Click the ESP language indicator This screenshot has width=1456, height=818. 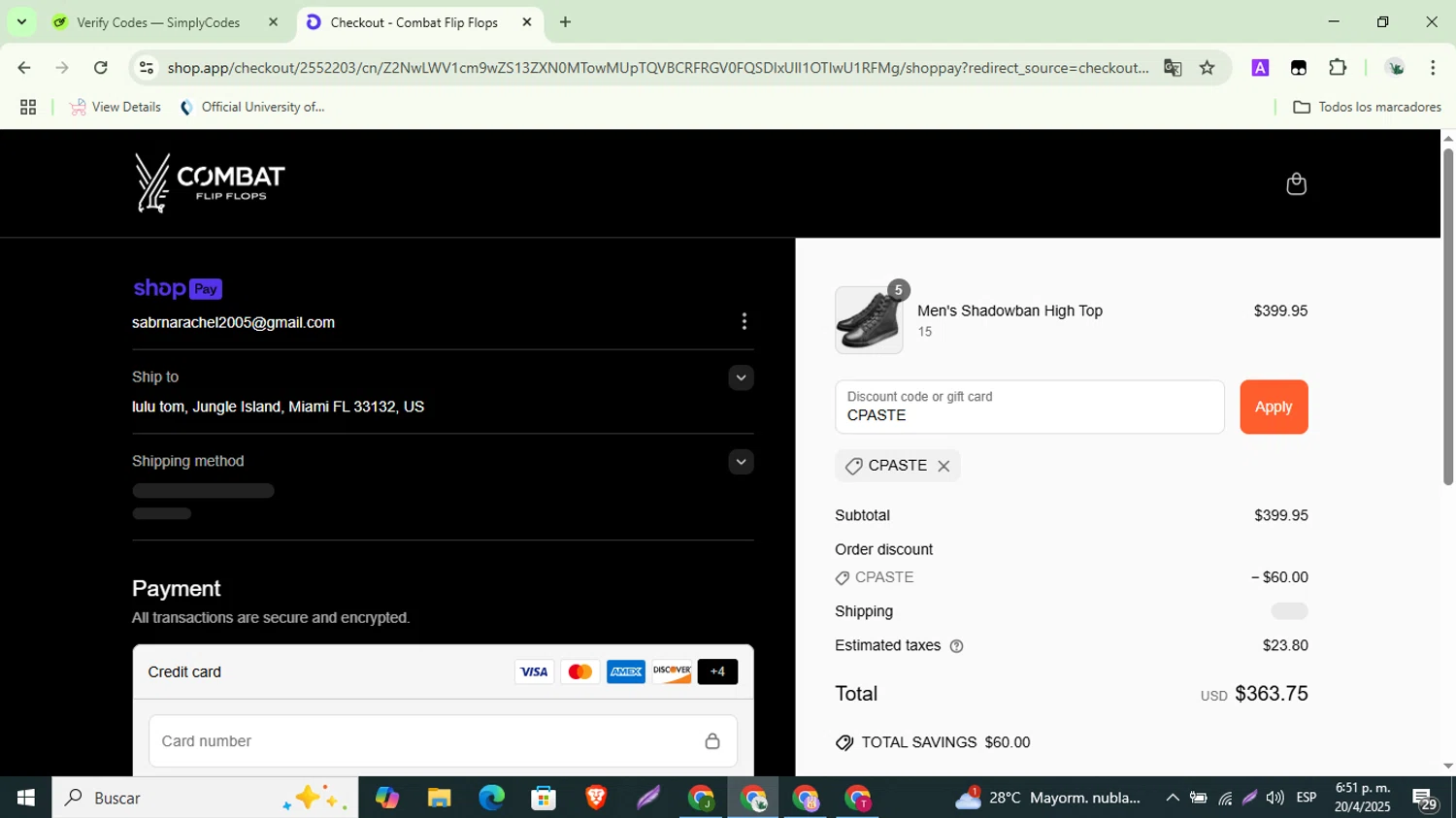click(1307, 798)
